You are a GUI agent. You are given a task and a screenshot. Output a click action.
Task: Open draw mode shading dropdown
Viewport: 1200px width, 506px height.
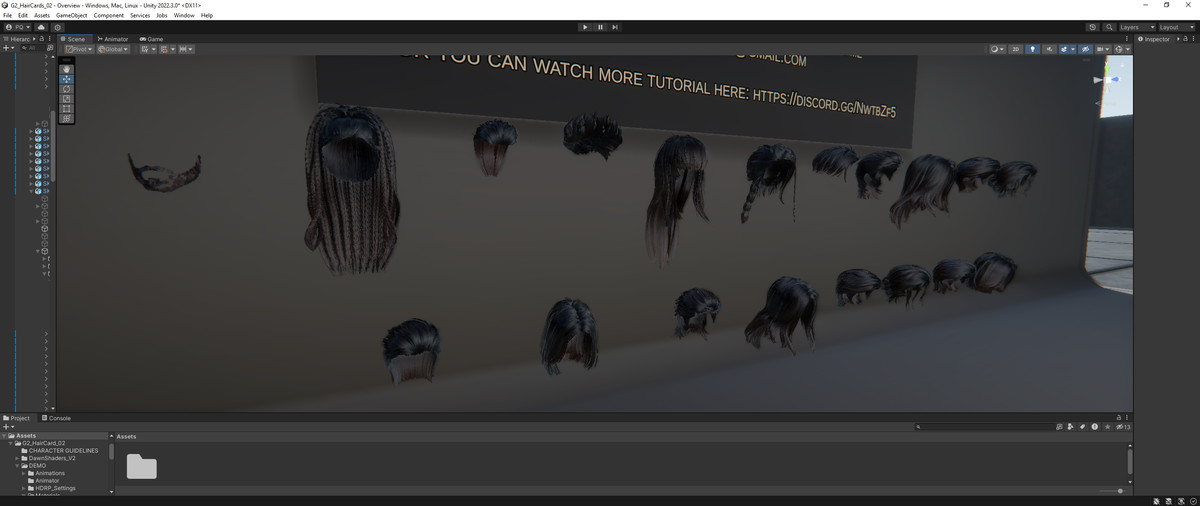click(997, 49)
